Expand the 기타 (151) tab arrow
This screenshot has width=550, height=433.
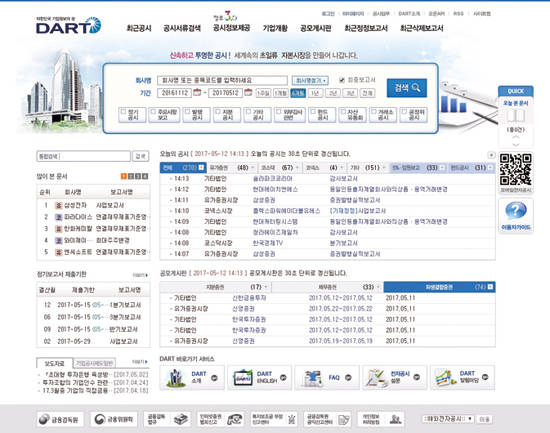(x=384, y=168)
